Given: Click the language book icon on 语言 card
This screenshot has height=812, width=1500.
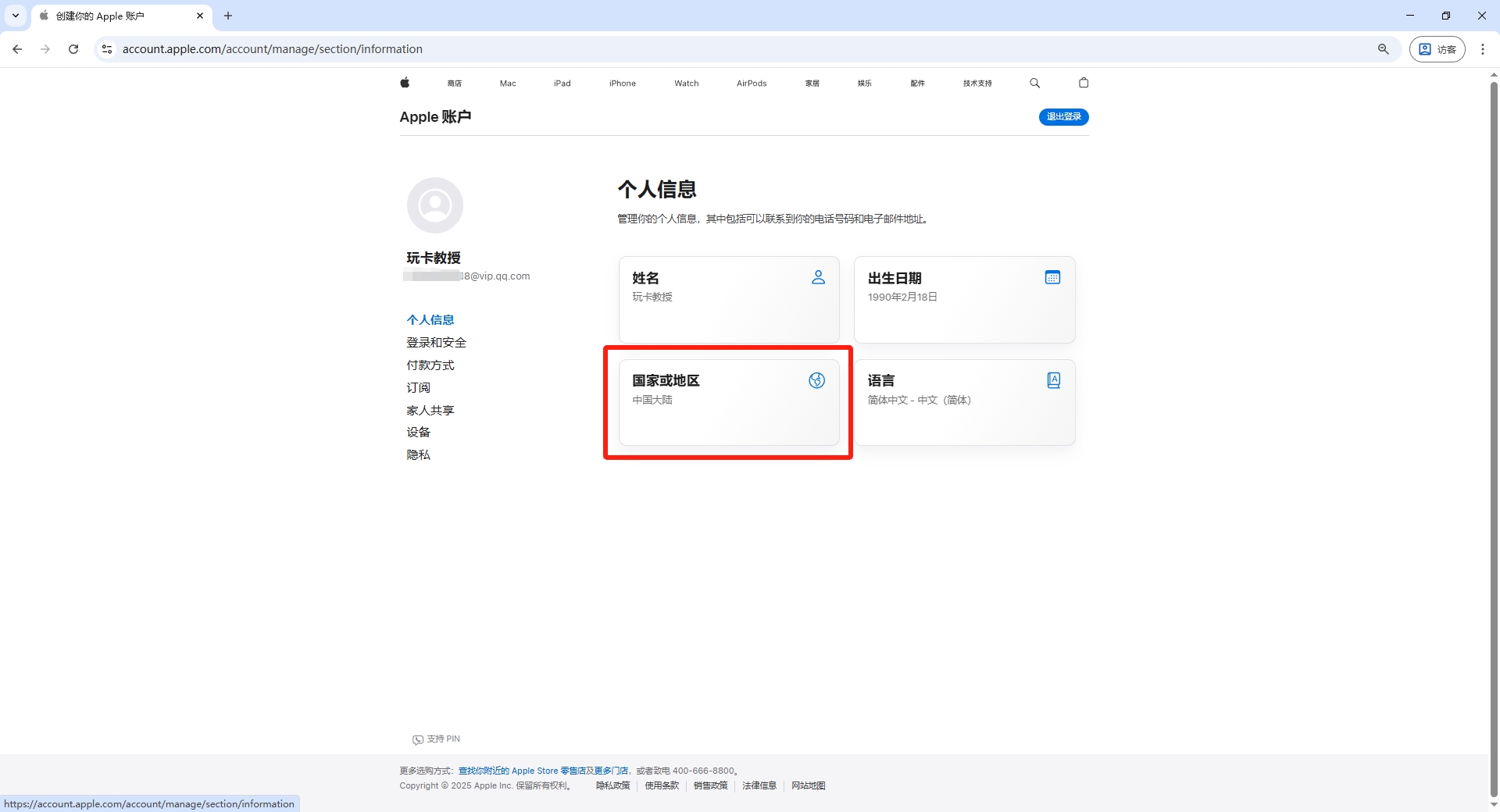Looking at the screenshot, I should [x=1053, y=380].
